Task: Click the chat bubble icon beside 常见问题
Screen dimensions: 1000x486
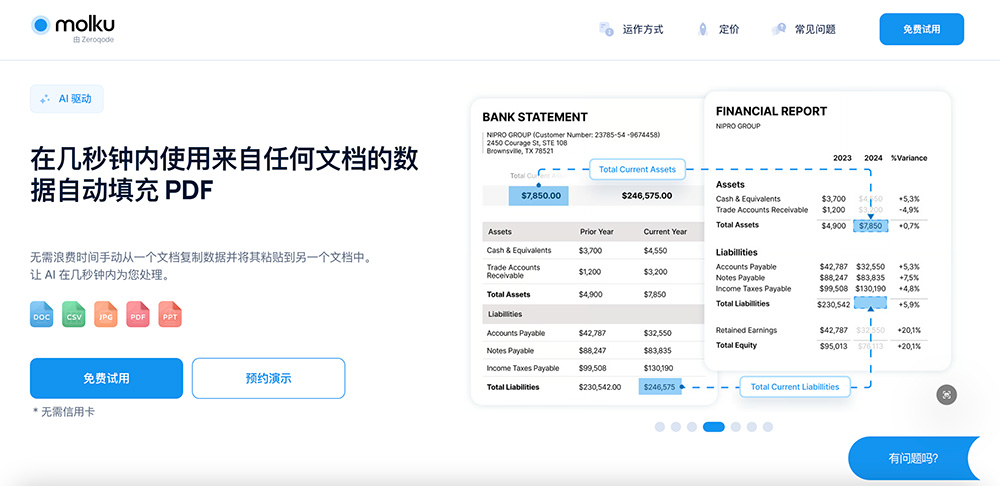Action: pyautogui.click(x=778, y=30)
